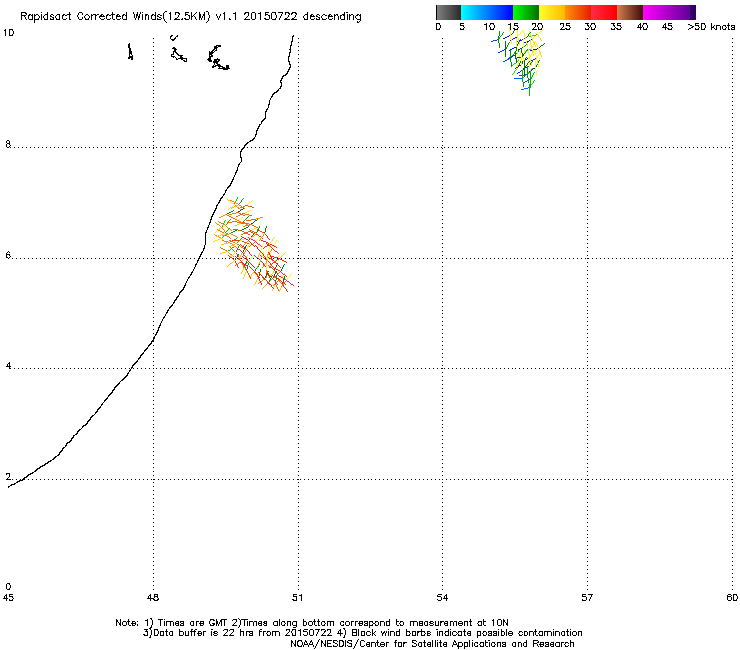Click the '25' label under the color bar
The height and width of the screenshot is (650, 740).
point(565,27)
